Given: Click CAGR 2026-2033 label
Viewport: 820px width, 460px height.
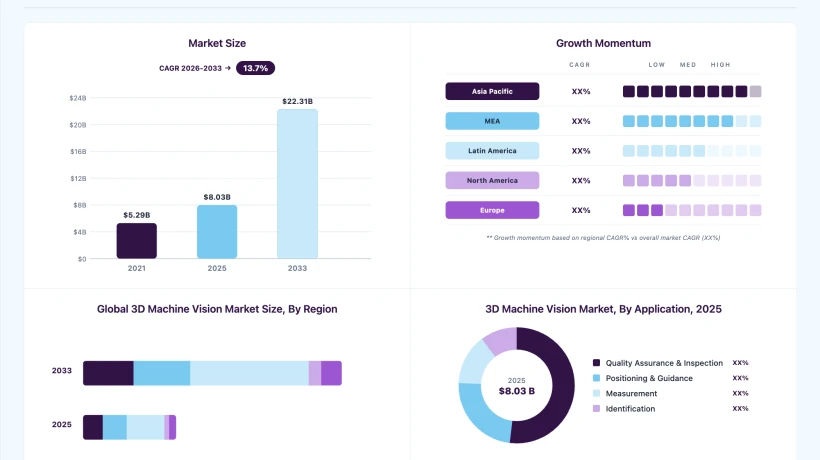Looking at the screenshot, I should point(190,68).
